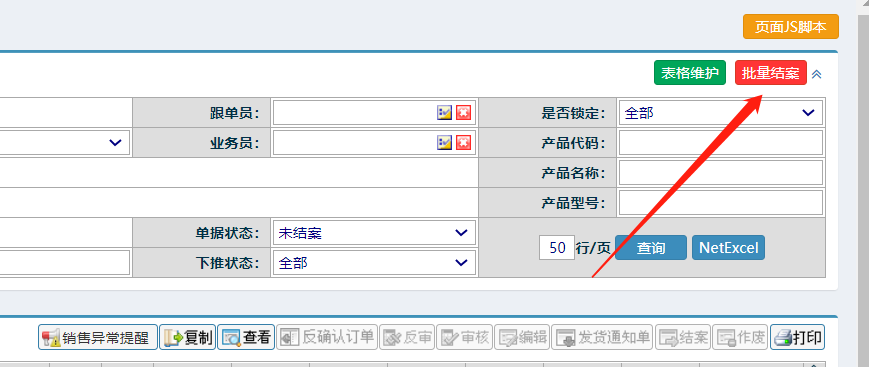Screen dimensions: 869x367
Task: Collapse the query panel with double chevron
Action: coord(816,74)
